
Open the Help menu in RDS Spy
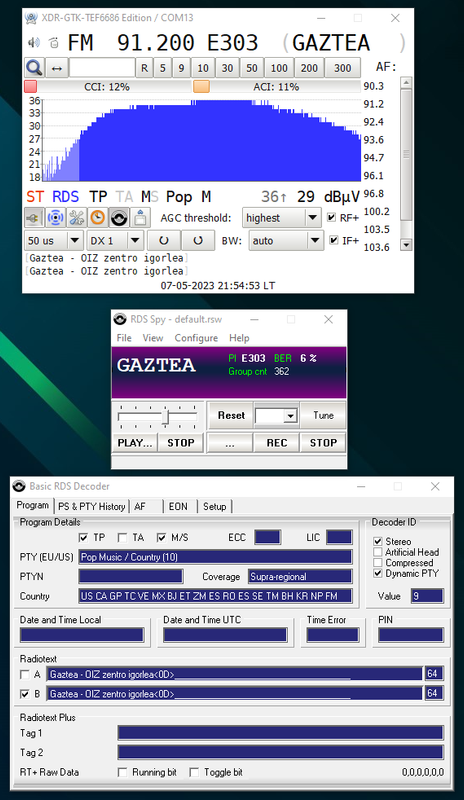pyautogui.click(x=239, y=338)
